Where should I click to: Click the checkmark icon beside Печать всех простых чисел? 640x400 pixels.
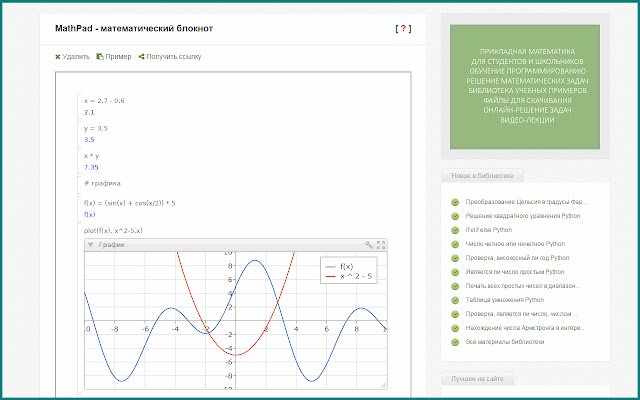click(455, 286)
